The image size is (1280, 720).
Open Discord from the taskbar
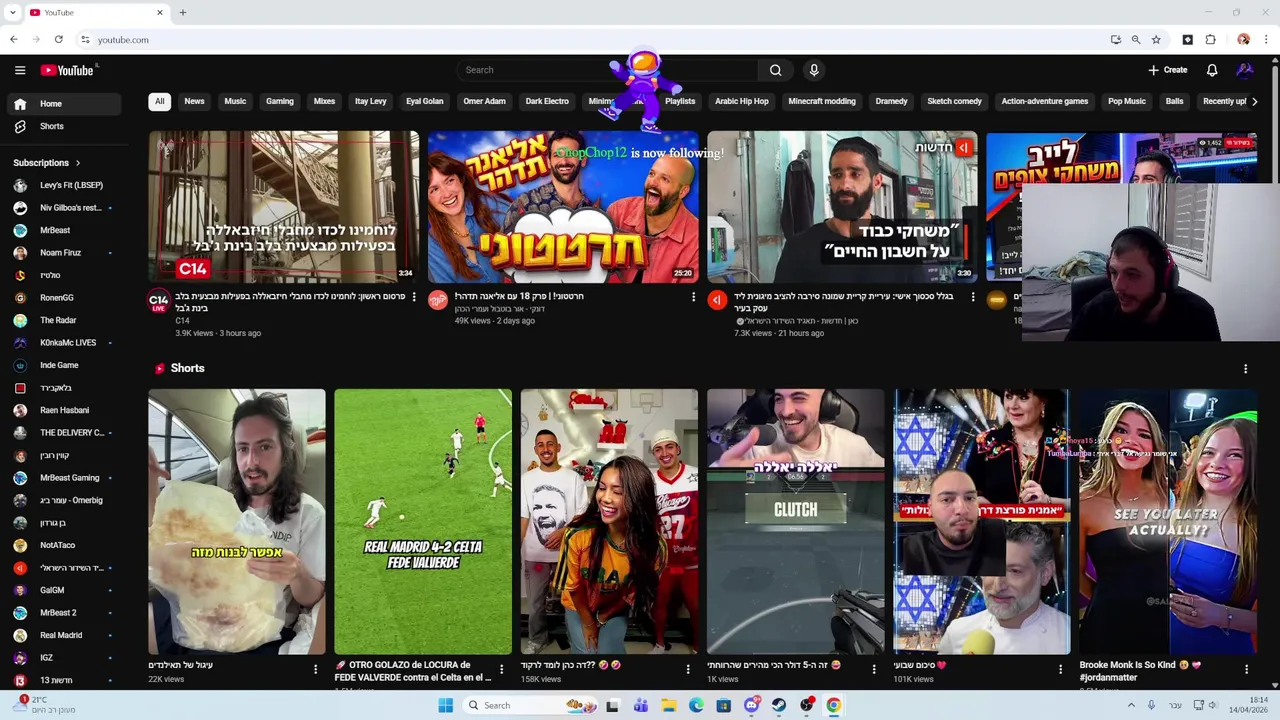[x=752, y=705]
